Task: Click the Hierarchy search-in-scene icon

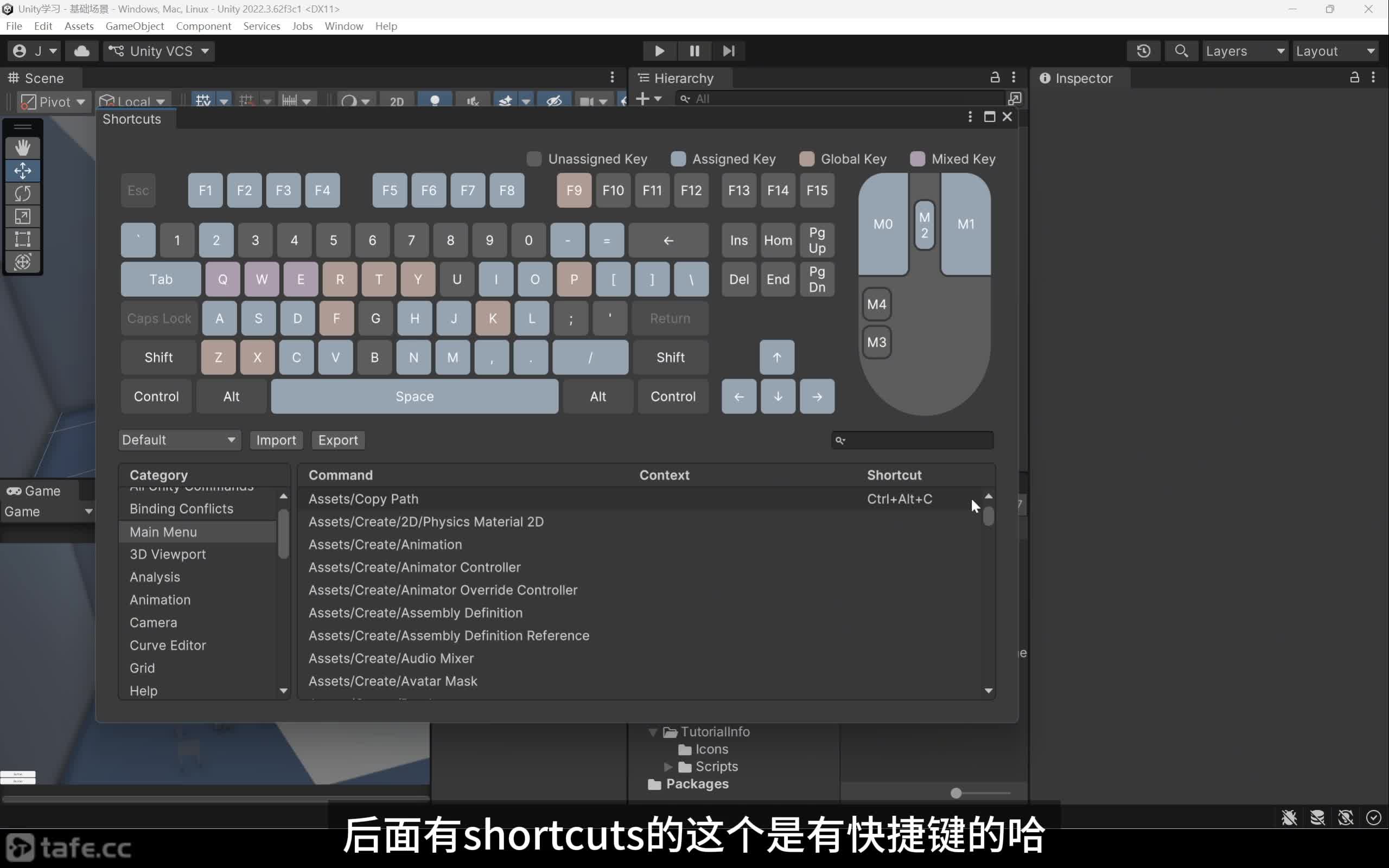Action: 1015,99
